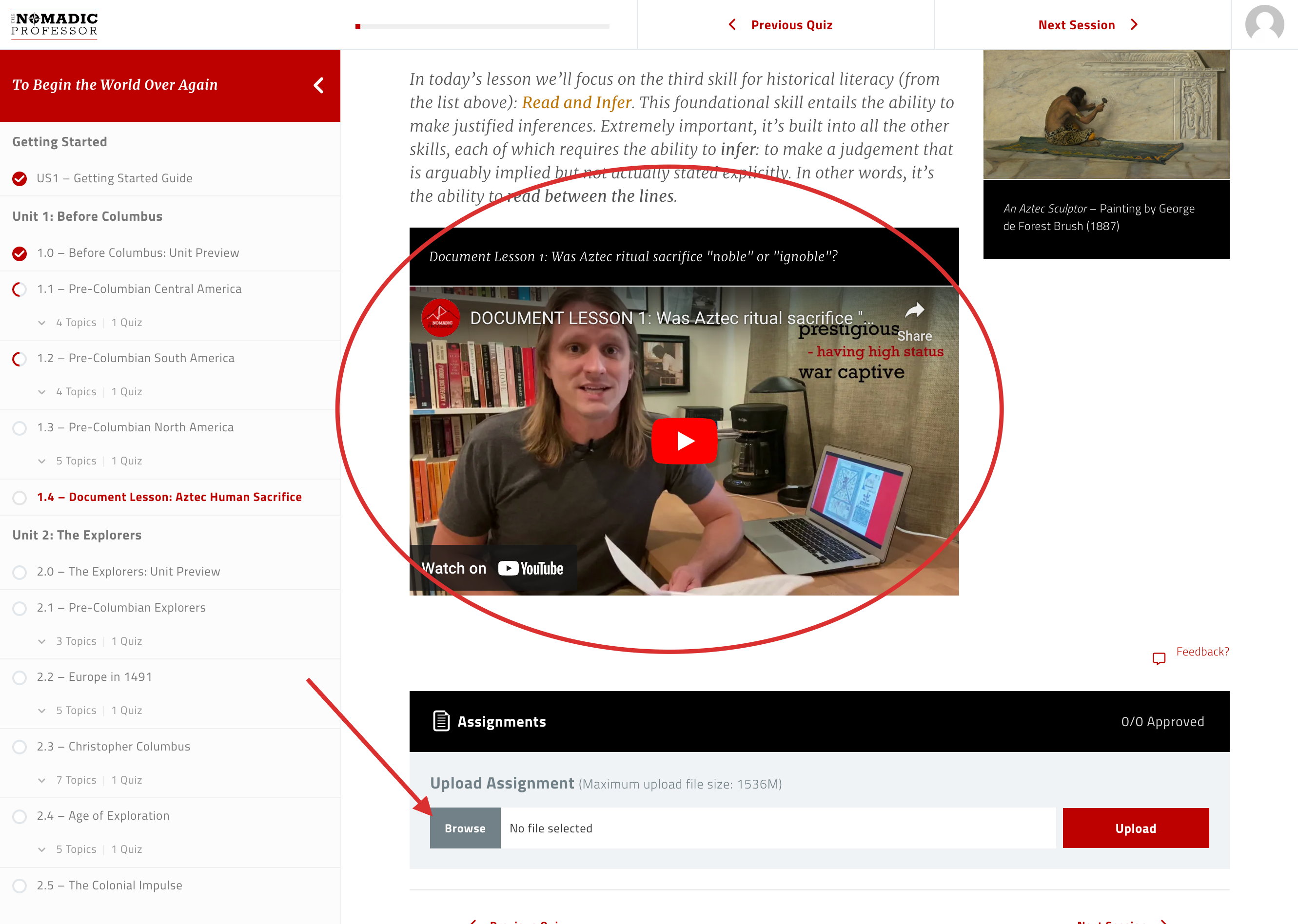Expand the 5 Topics list under 1.3
Image resolution: width=1298 pixels, height=924 pixels.
tap(41, 462)
